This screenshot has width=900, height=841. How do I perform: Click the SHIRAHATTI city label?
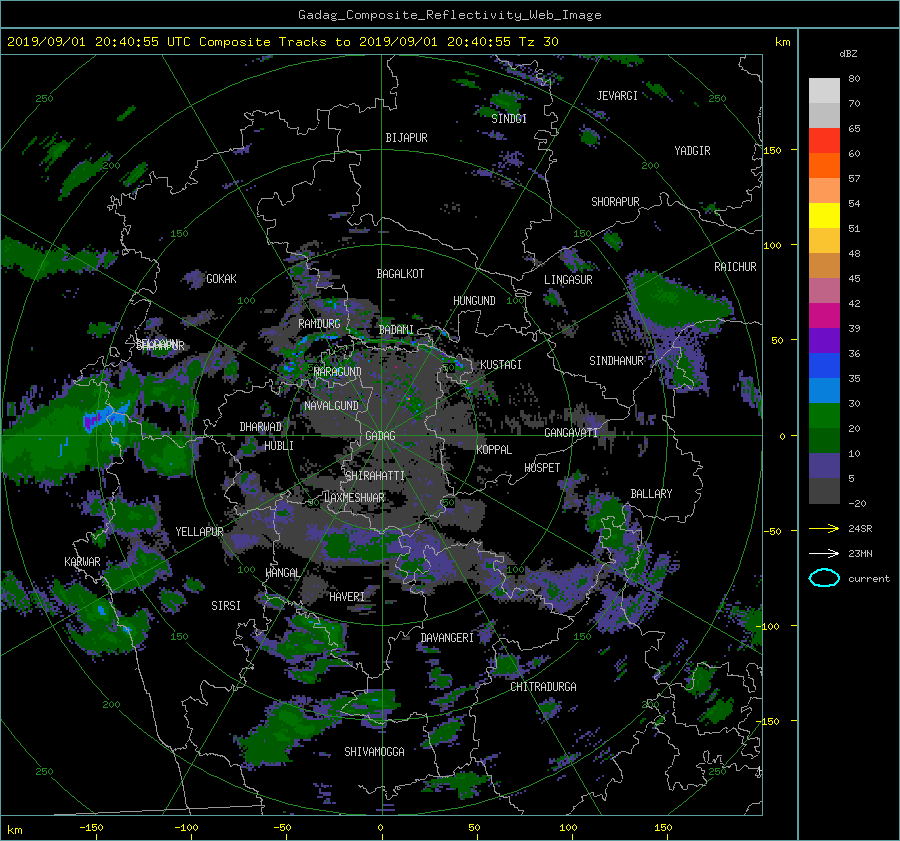coord(375,476)
